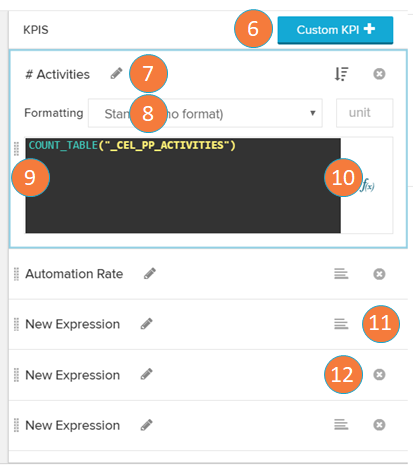Open the Formatting dropdown

(205, 113)
